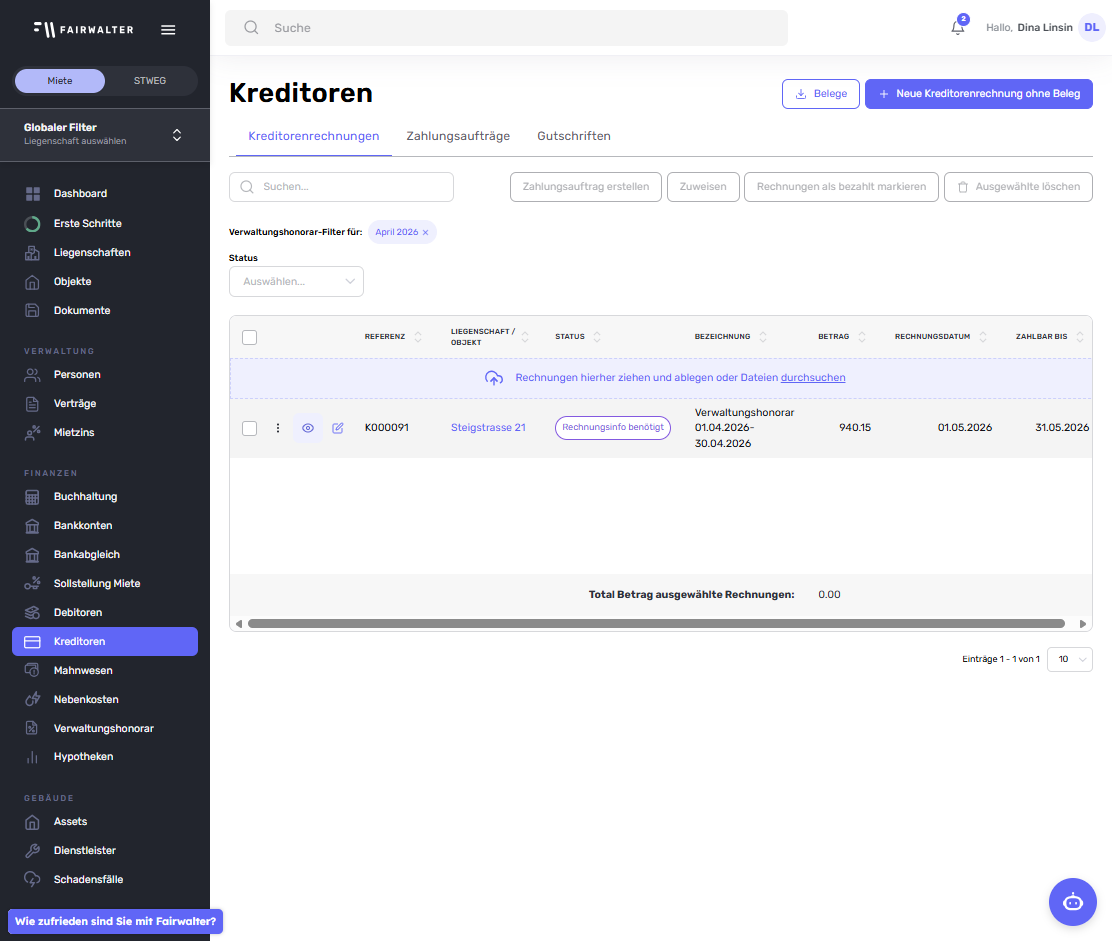The height and width of the screenshot is (941, 1112).
Task: Click the horizontal table scrollbar
Action: 655,624
